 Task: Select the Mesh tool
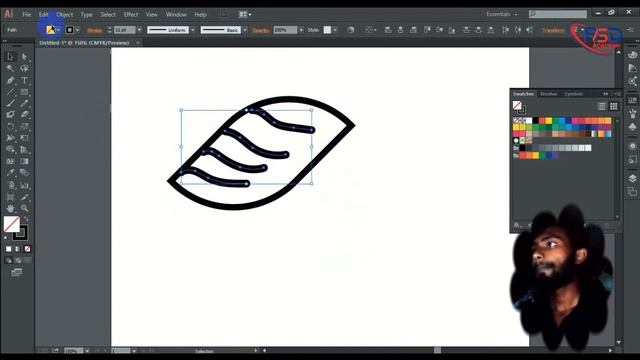(11, 161)
